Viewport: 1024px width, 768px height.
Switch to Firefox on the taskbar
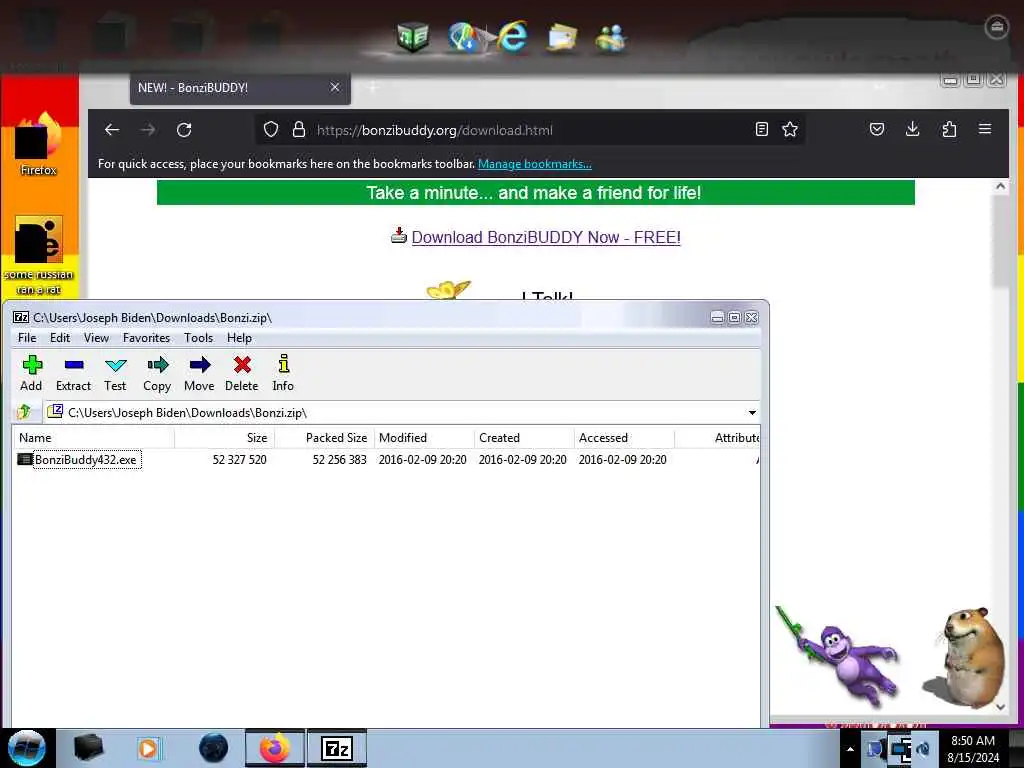274,748
